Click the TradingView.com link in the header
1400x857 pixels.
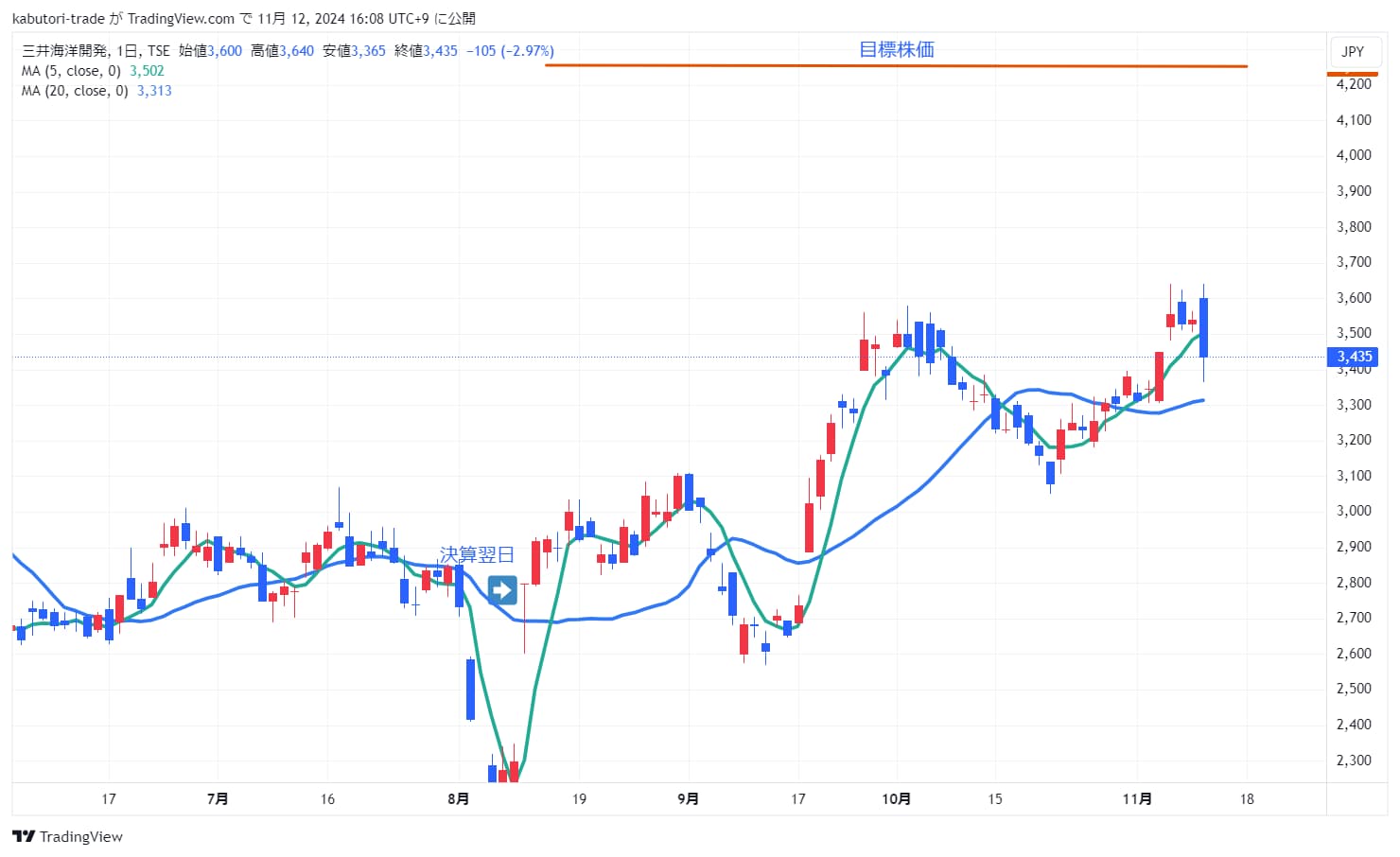coord(181,19)
